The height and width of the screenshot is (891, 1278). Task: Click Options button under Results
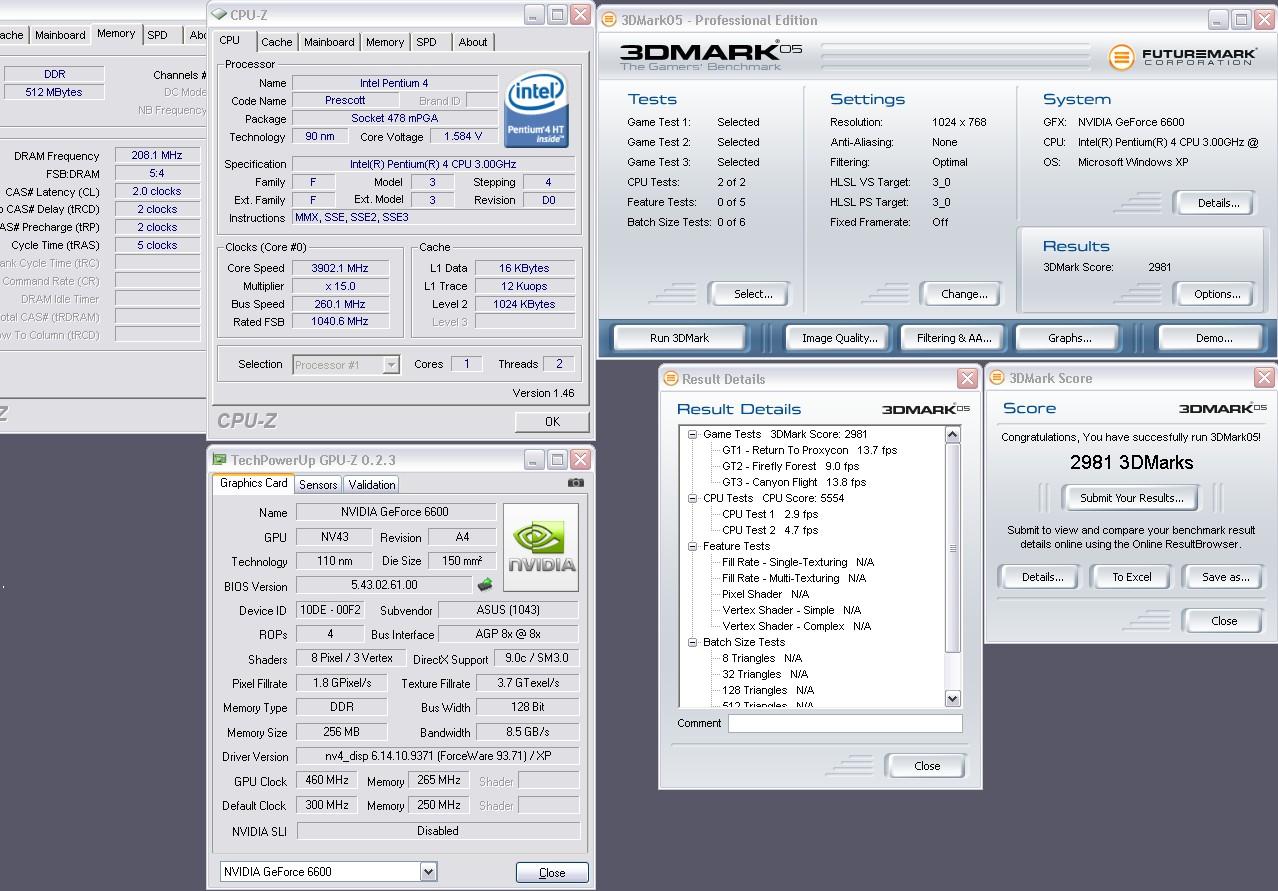pos(1217,294)
